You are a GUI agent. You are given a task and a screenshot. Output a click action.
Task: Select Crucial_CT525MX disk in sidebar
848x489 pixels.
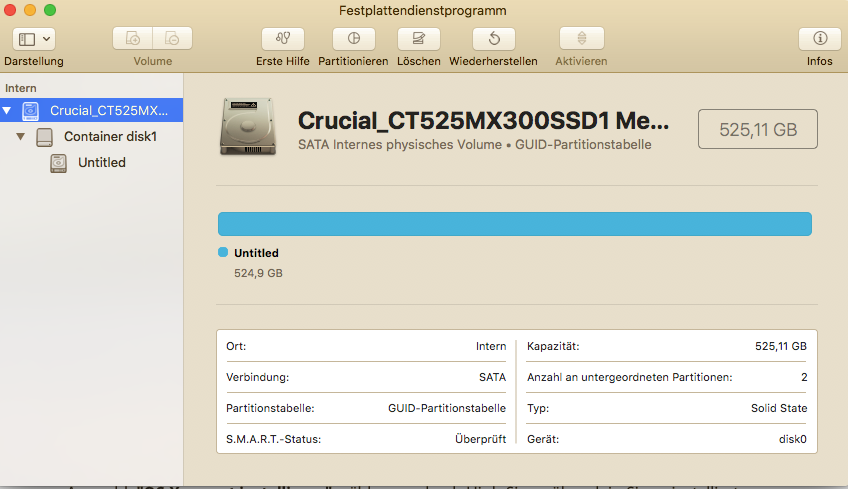[x=91, y=110]
